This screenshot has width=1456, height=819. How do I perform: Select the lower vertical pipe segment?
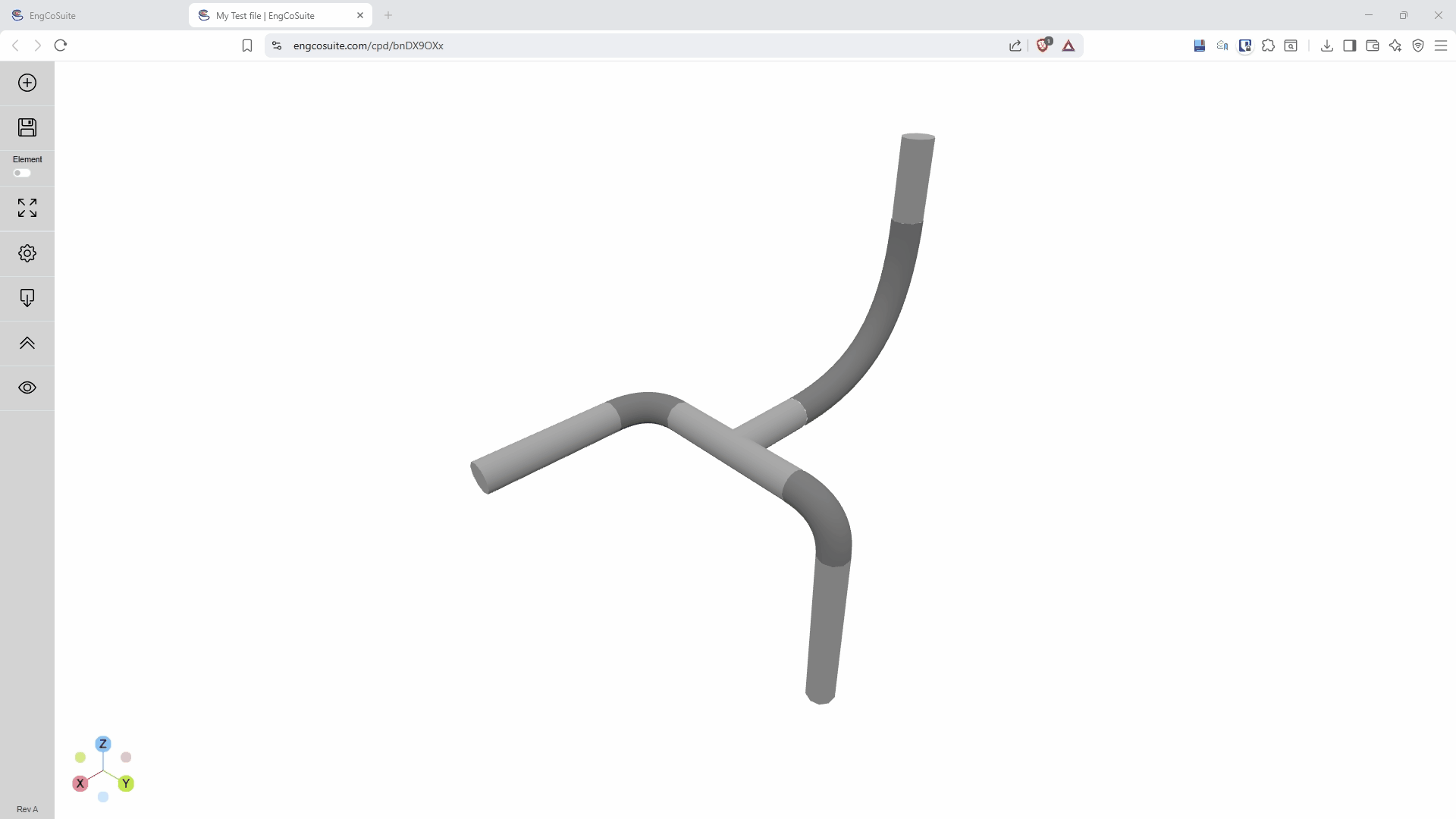pos(827,633)
